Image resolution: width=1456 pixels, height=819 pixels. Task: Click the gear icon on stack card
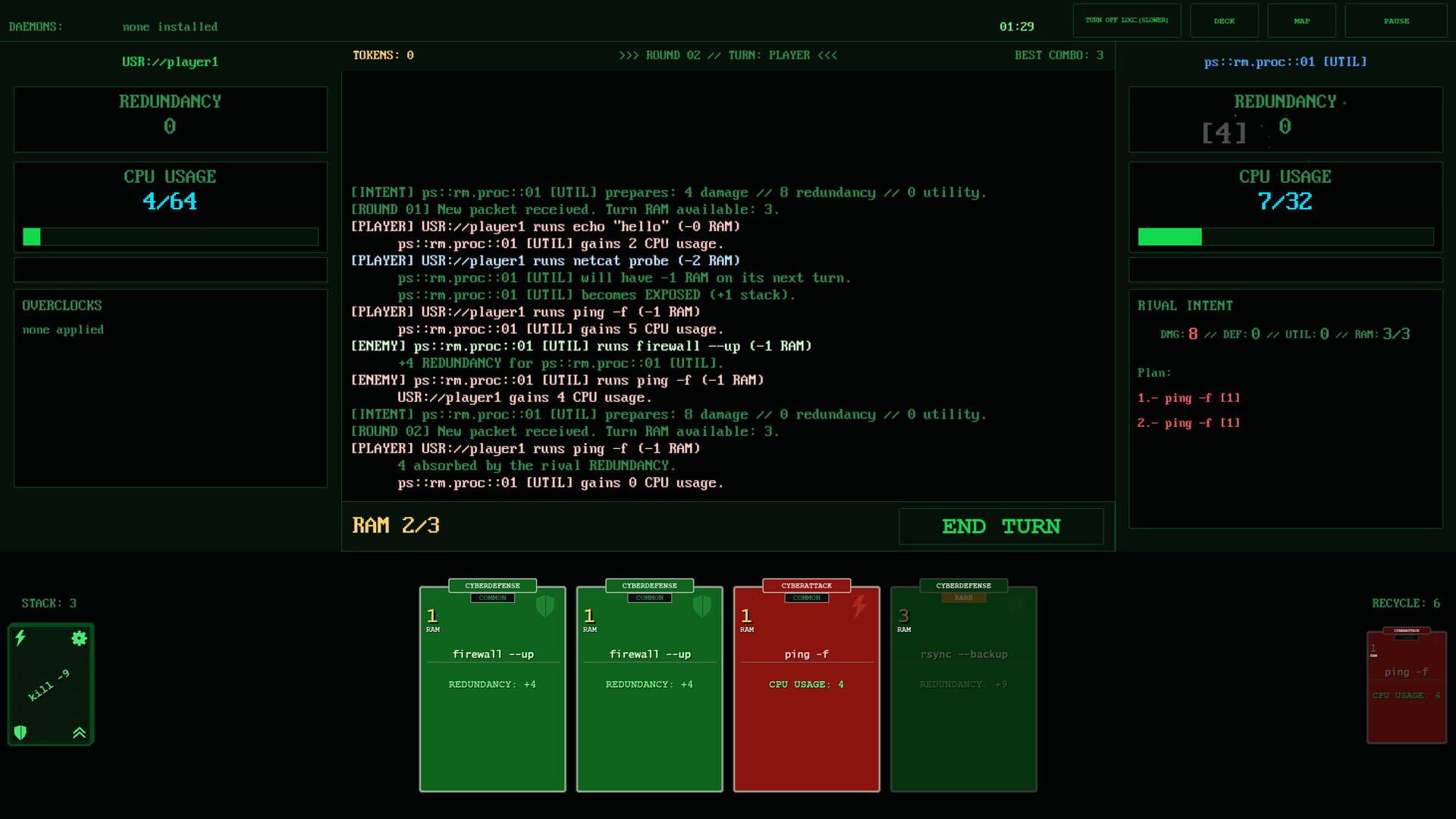coord(79,639)
